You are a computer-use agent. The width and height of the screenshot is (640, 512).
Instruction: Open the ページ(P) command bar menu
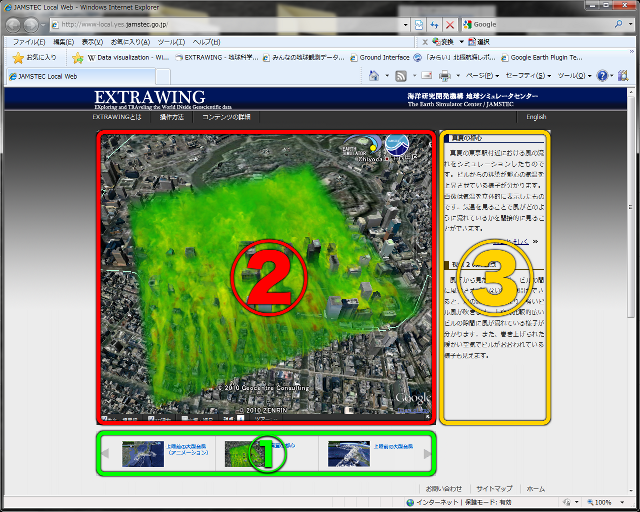click(482, 76)
